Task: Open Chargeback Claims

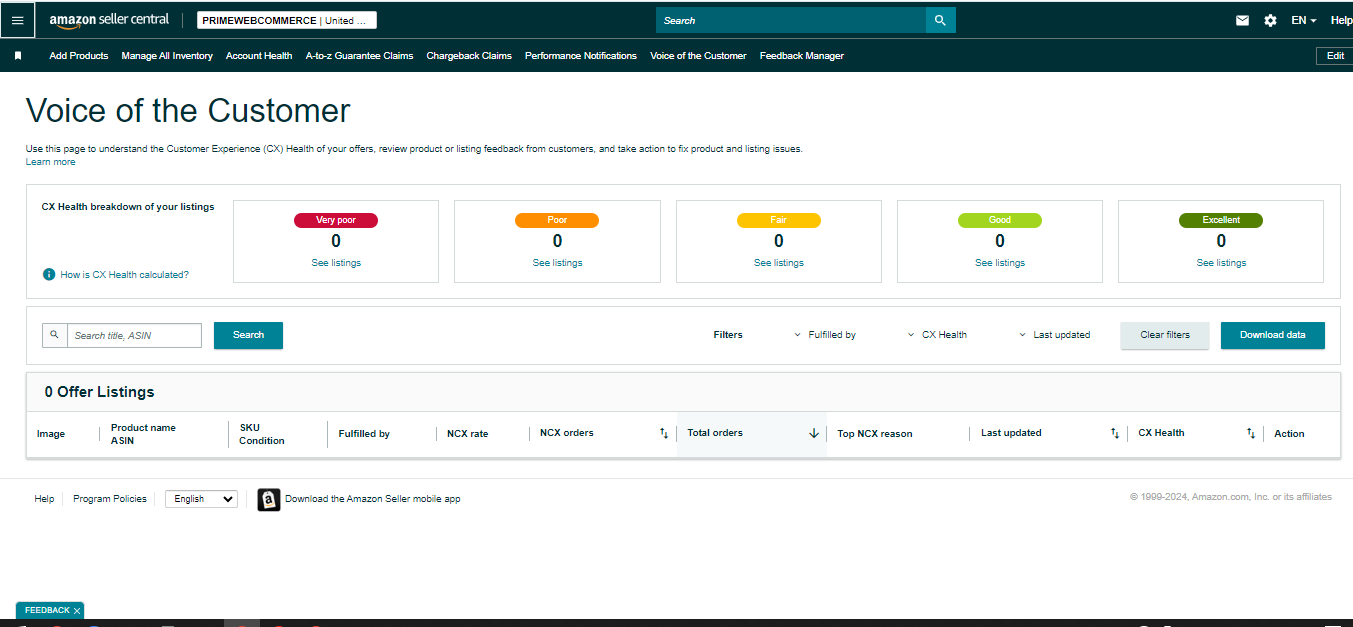Action: (469, 56)
